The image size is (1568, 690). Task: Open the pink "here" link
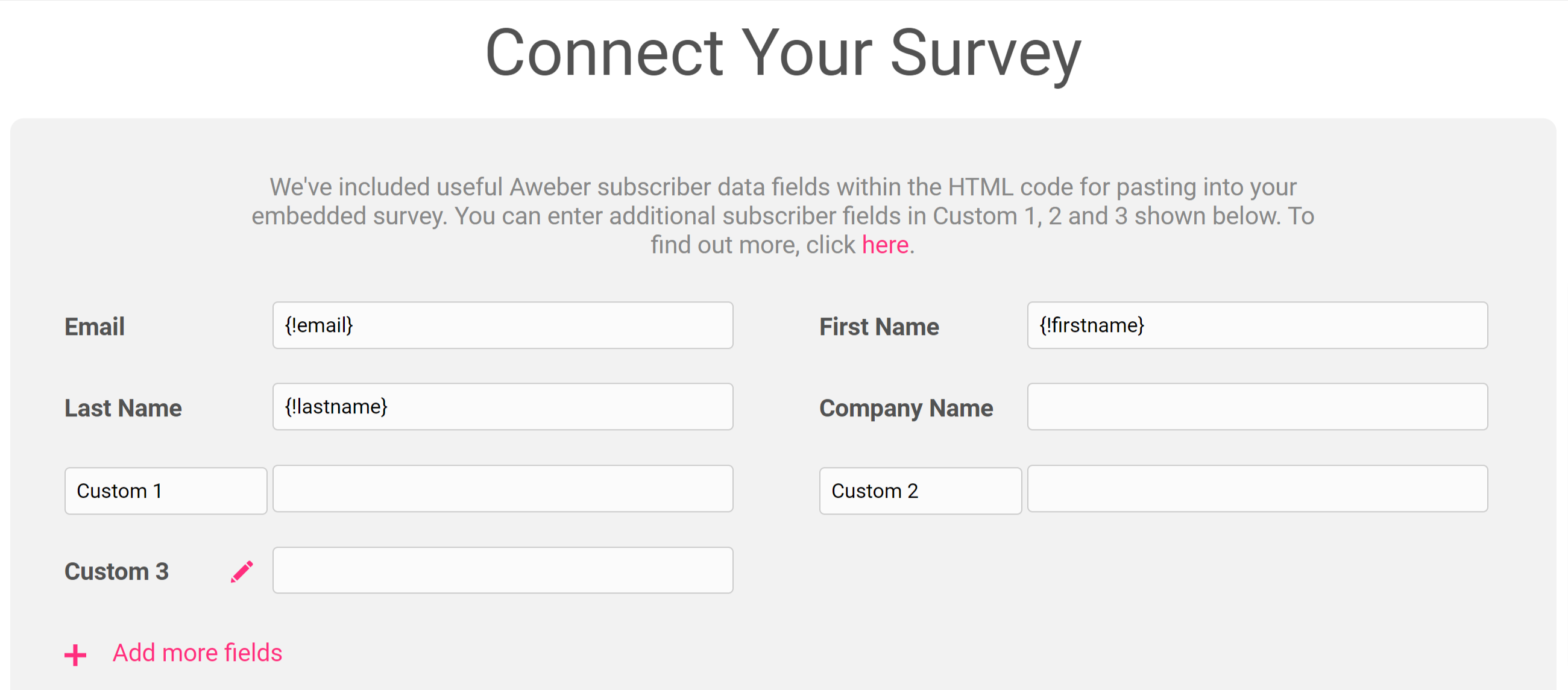(885, 245)
